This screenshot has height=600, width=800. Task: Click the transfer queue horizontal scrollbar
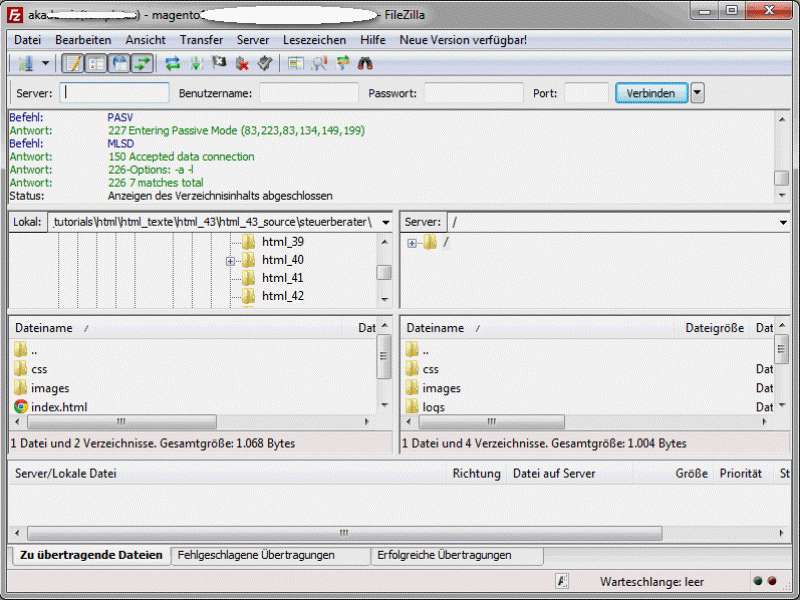pyautogui.click(x=344, y=534)
